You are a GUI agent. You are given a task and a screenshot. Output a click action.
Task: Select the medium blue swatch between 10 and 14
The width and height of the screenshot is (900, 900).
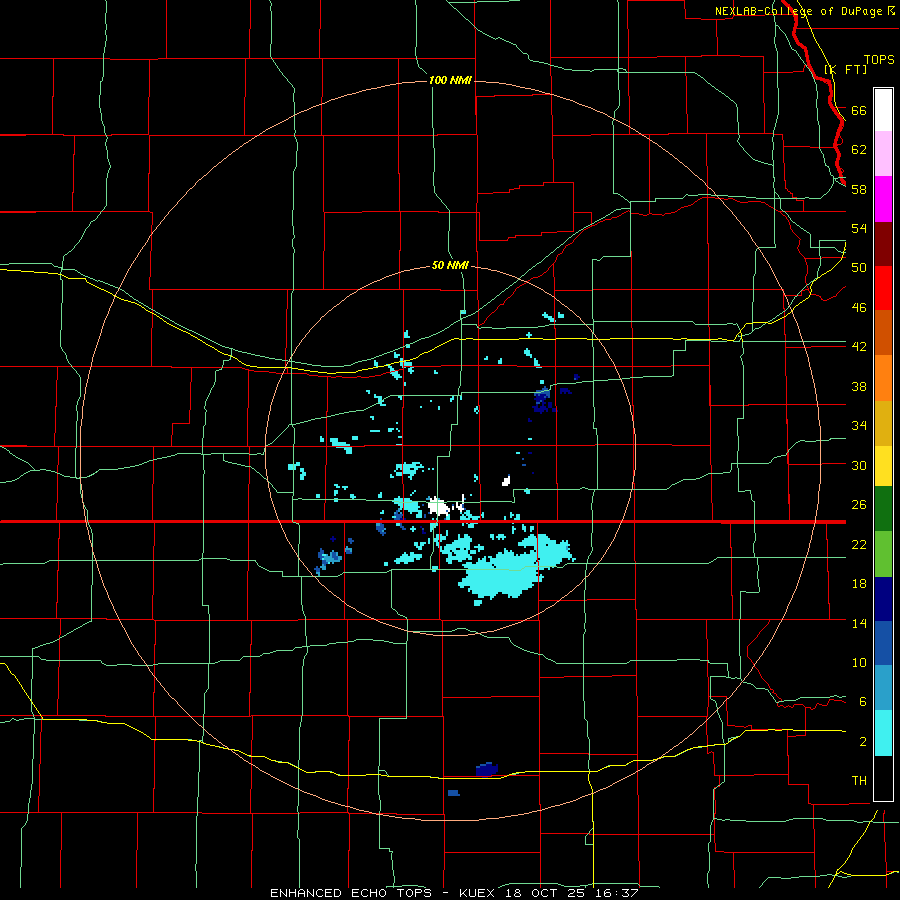coord(883,643)
